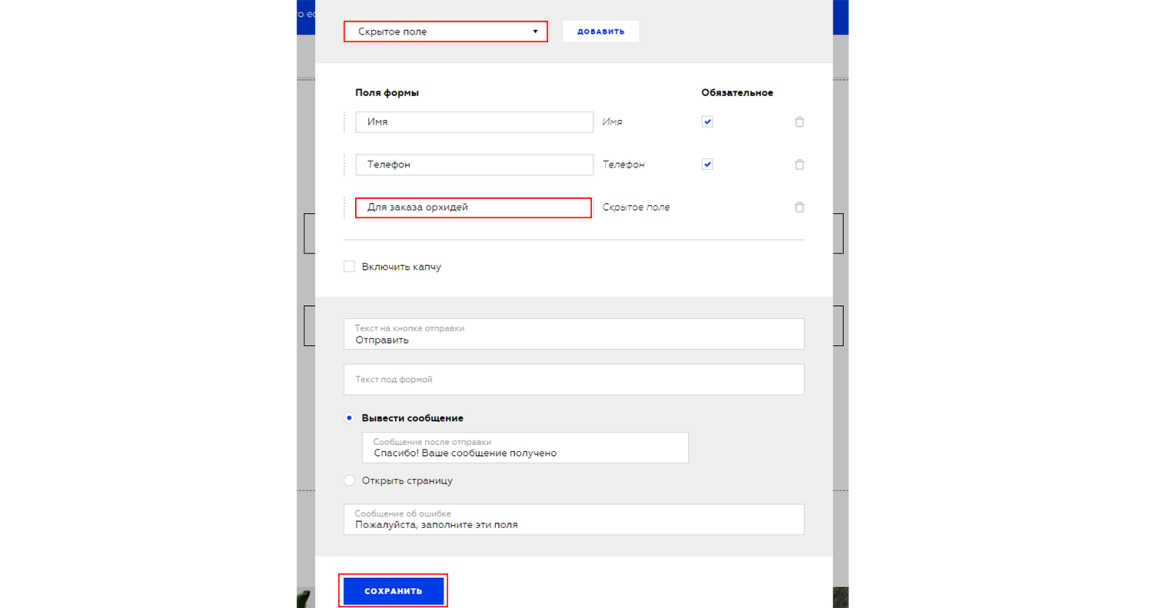Grab the drag handle of the Имя row
Viewport: 1160px width, 608px height.
click(x=345, y=122)
